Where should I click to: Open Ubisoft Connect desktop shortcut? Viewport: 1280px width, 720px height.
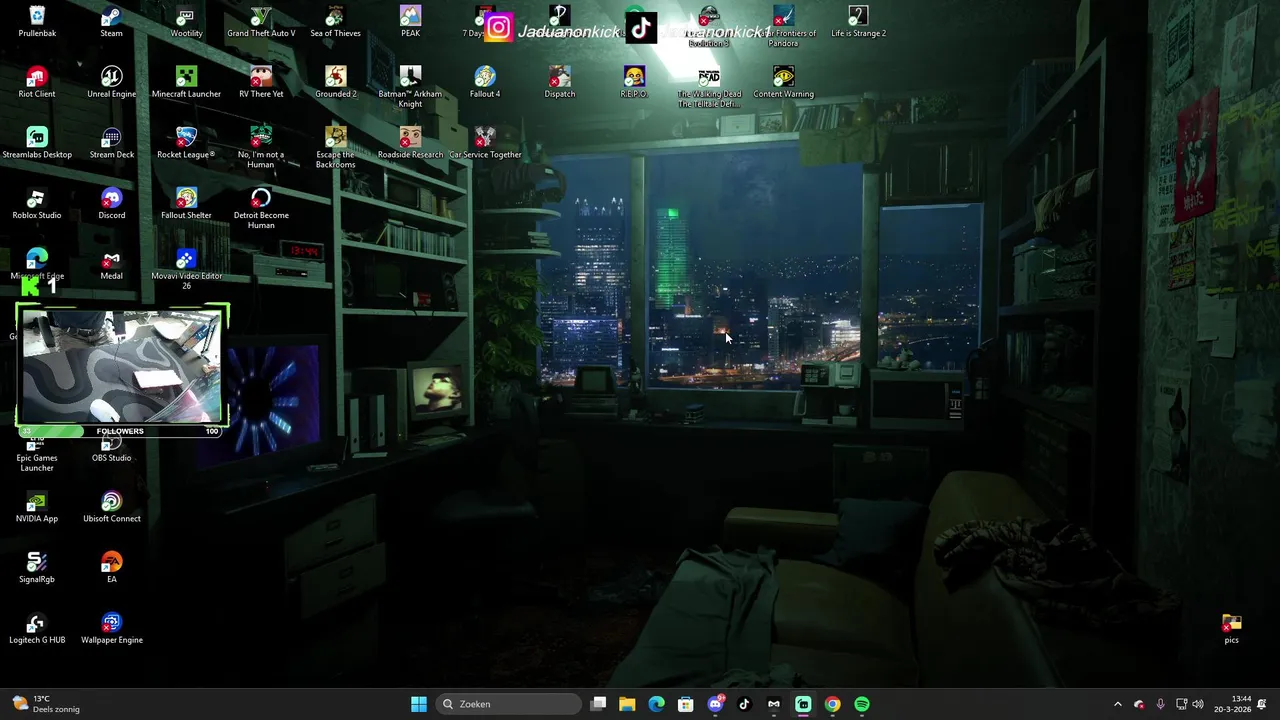click(112, 508)
